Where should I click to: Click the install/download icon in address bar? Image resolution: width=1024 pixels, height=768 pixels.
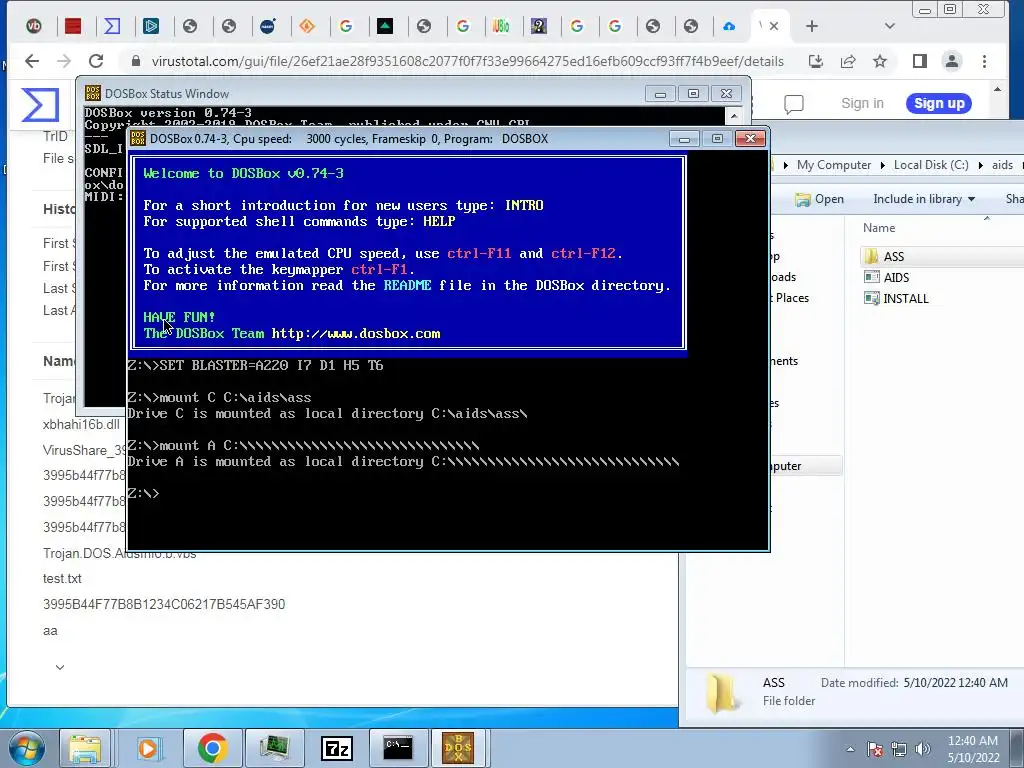[x=816, y=61]
